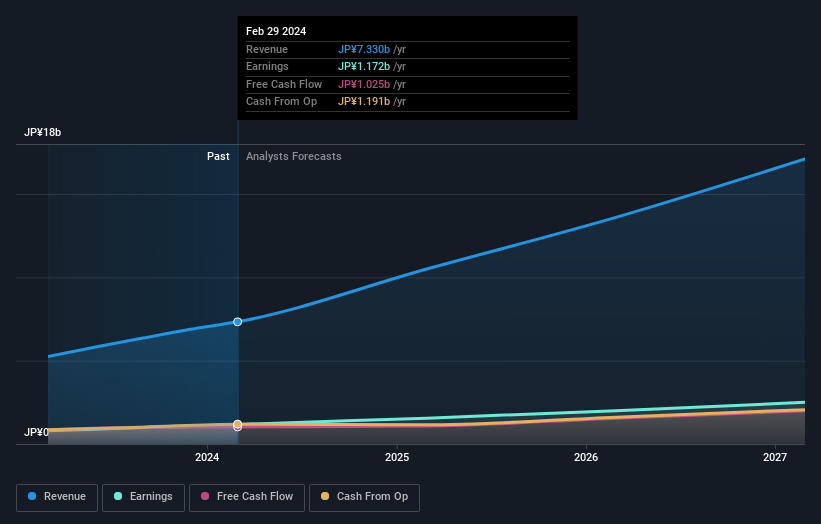The width and height of the screenshot is (821, 524).
Task: Click the JP¥7.330b revenue value
Action: (x=364, y=49)
